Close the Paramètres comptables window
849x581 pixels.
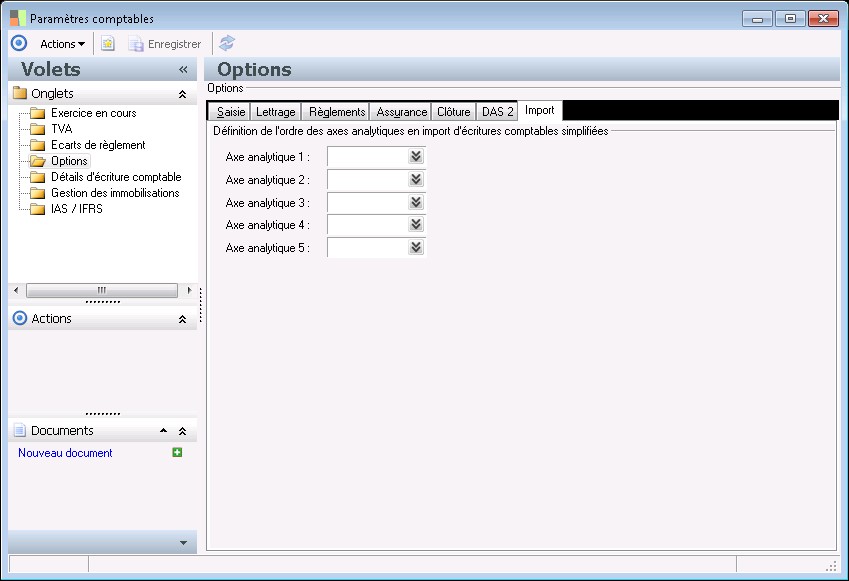(823, 19)
